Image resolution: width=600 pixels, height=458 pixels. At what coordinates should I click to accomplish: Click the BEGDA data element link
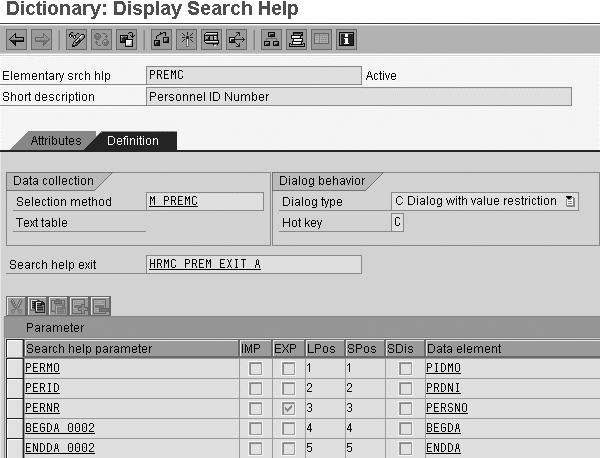click(443, 428)
